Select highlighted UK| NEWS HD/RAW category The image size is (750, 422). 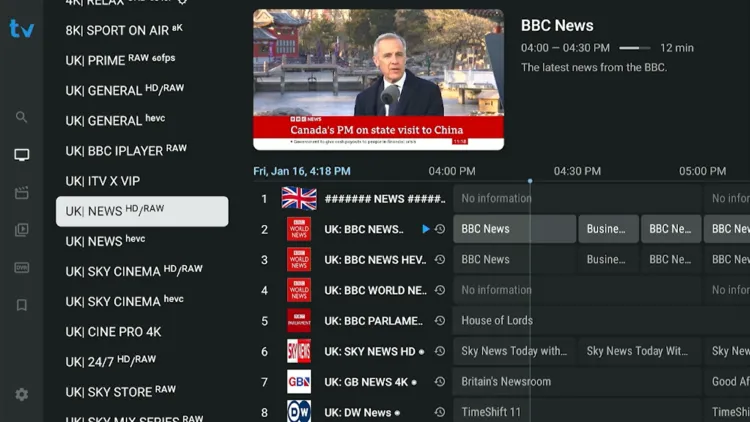point(142,211)
